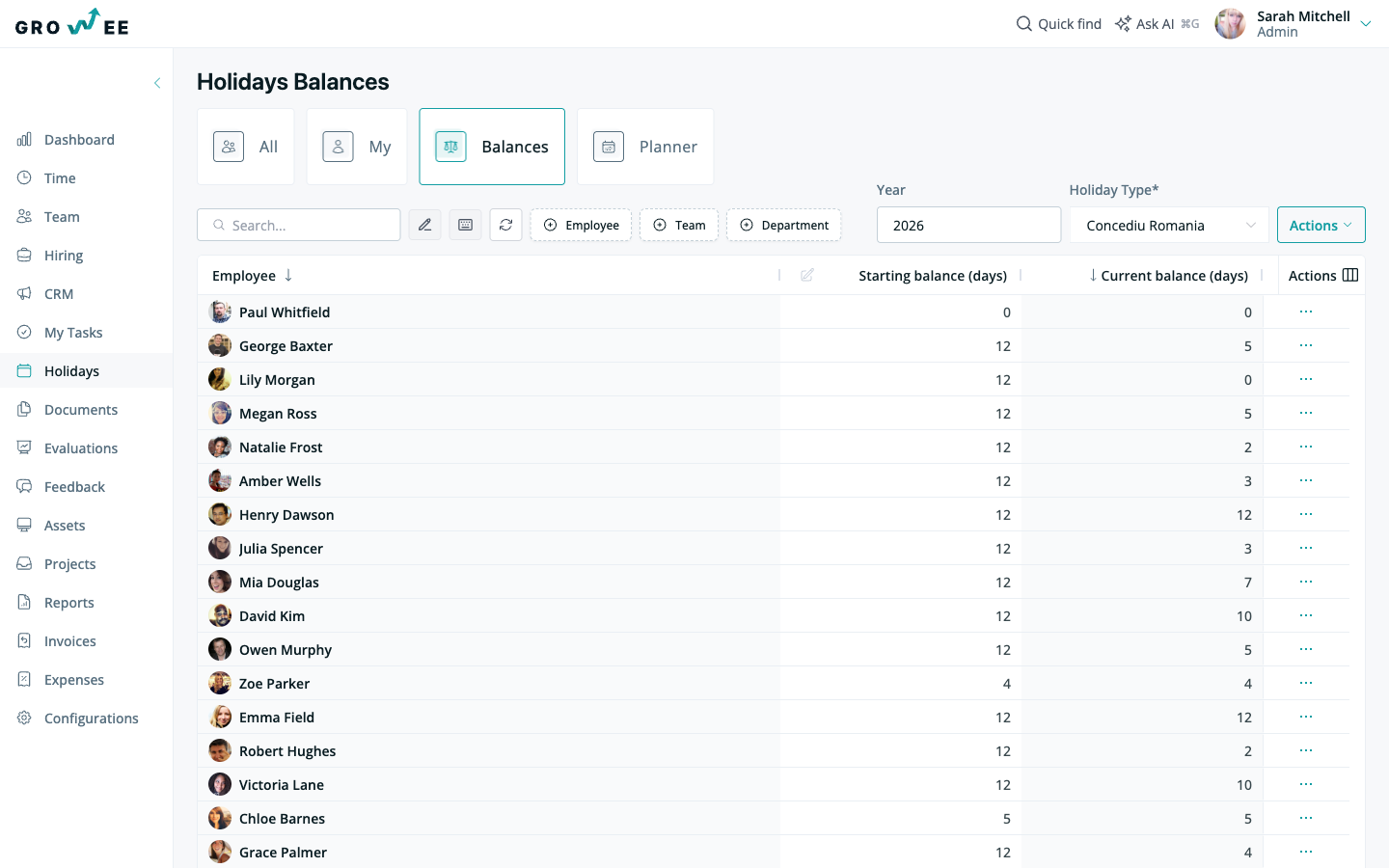Image resolution: width=1389 pixels, height=868 pixels.
Task: Collapse the left sidebar with the chevron
Action: coord(157,83)
